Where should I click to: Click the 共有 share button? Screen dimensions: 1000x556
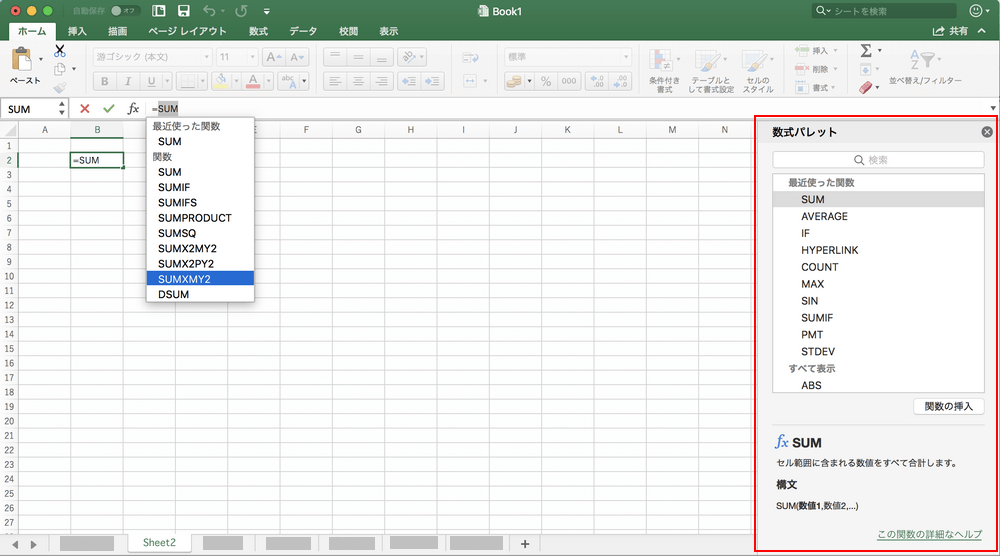(x=951, y=31)
